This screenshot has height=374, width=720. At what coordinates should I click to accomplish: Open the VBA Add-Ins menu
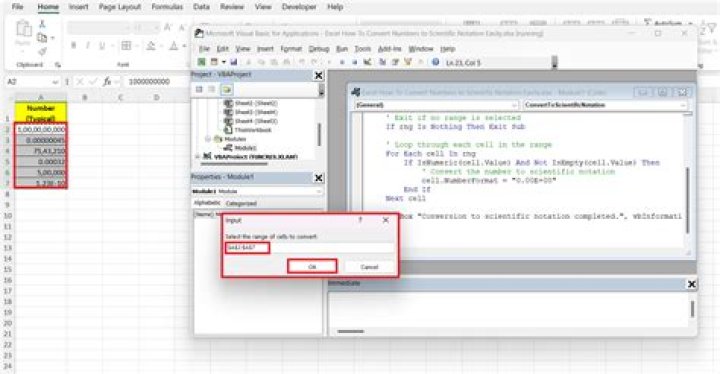[x=389, y=49]
